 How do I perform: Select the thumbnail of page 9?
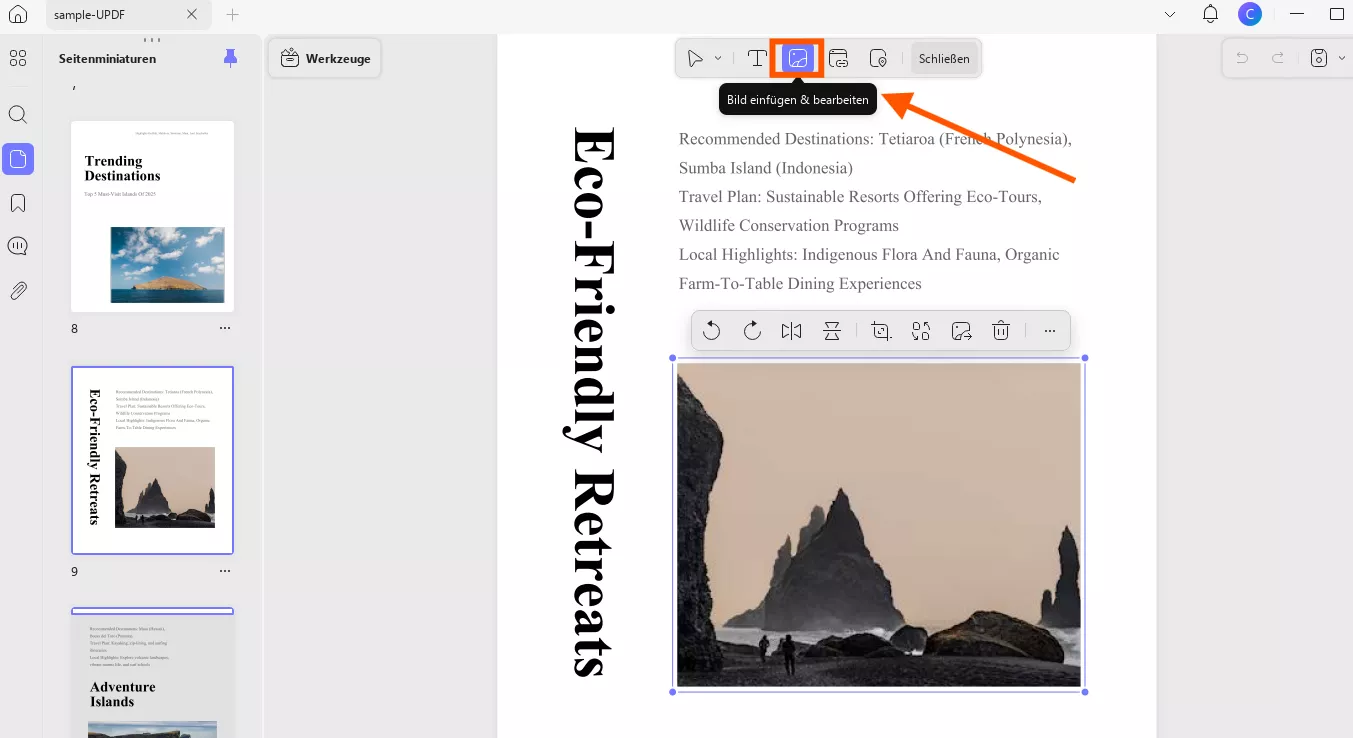tap(152, 460)
